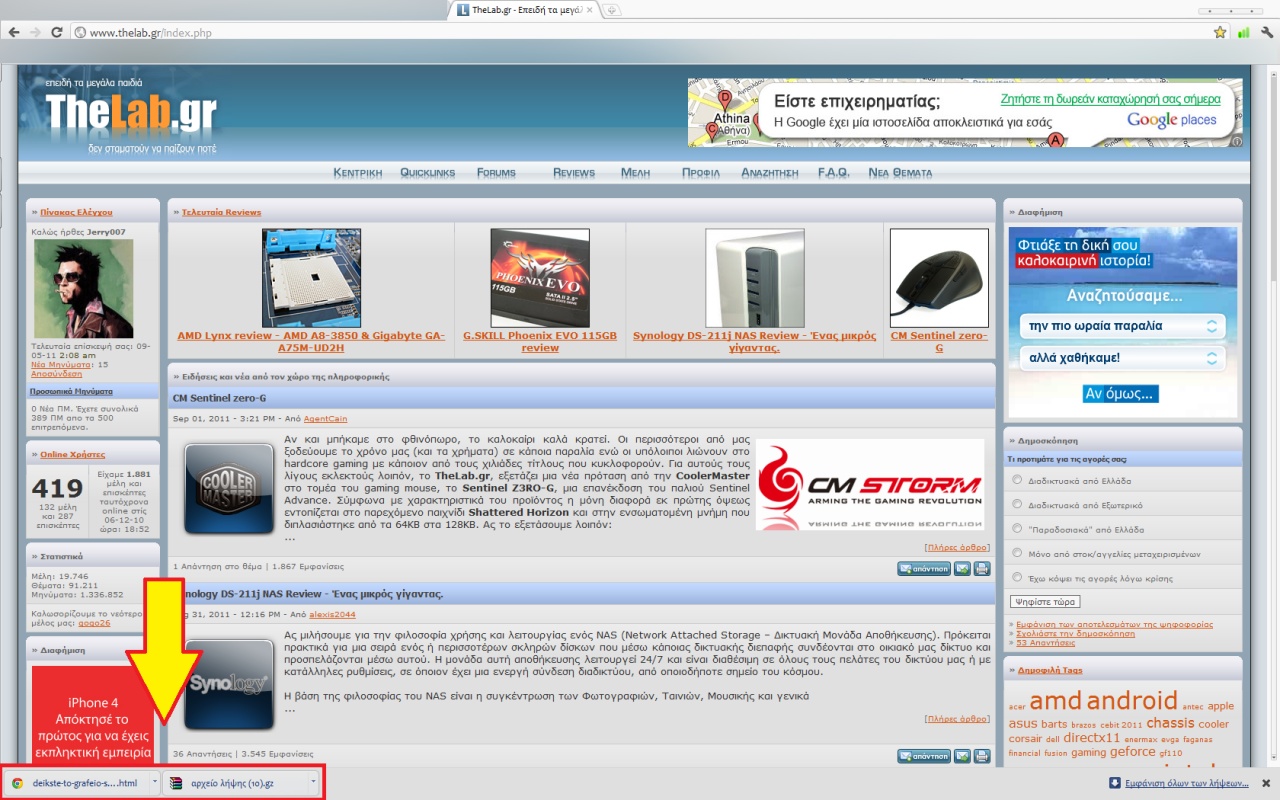Select poll option 'Διαδικτυακά από Ελλάδα'
Screen dimensions: 1280x800
coord(1017,481)
